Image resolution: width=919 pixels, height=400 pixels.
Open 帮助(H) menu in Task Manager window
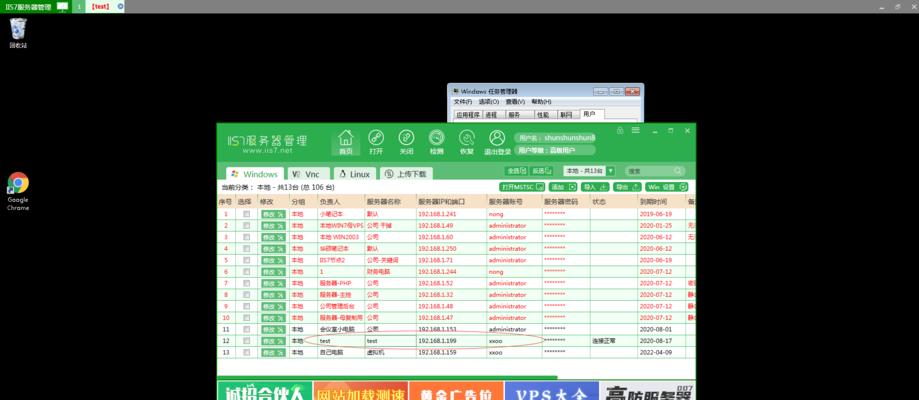[541, 101]
